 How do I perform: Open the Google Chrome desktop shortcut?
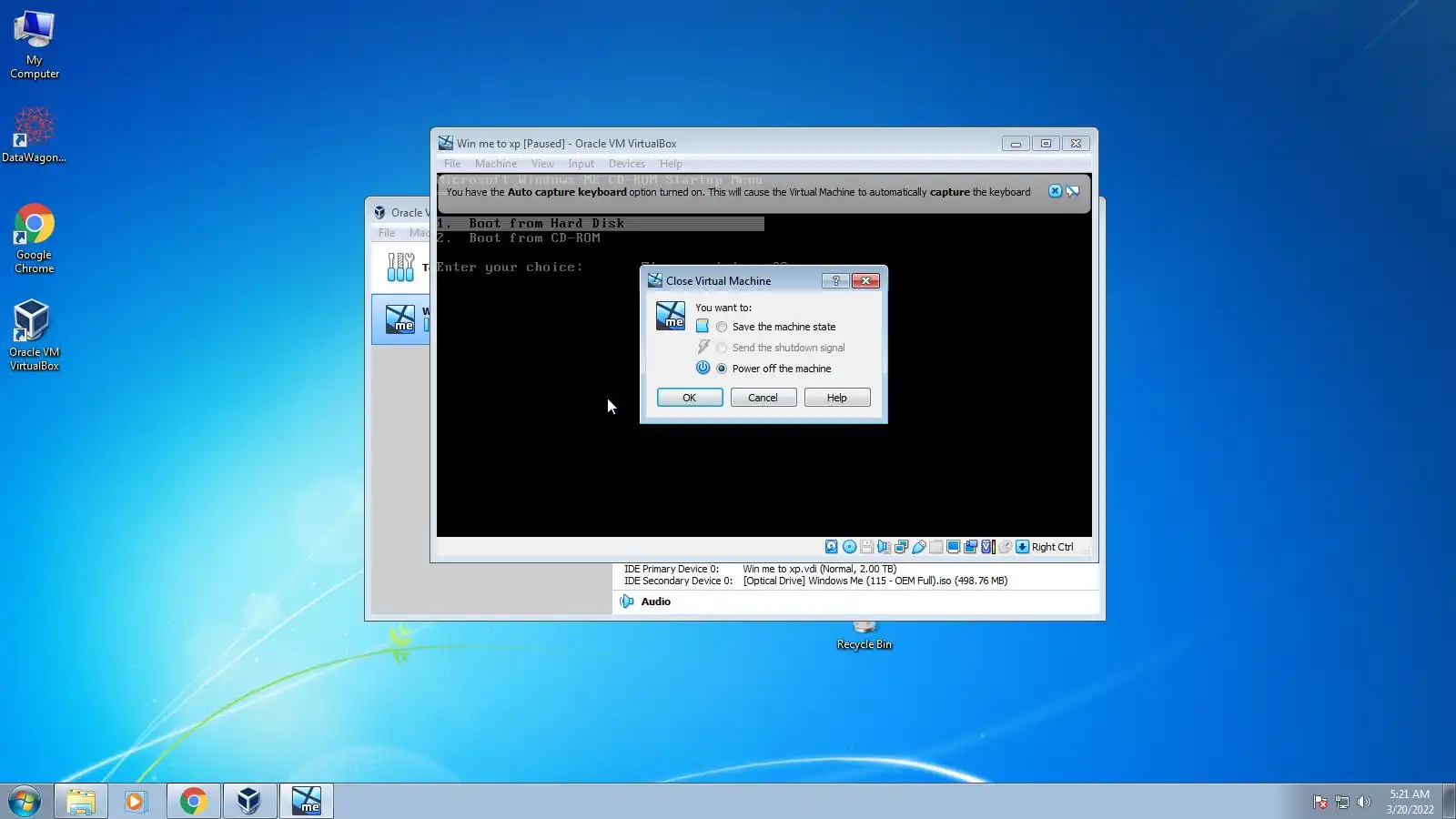coord(35,238)
